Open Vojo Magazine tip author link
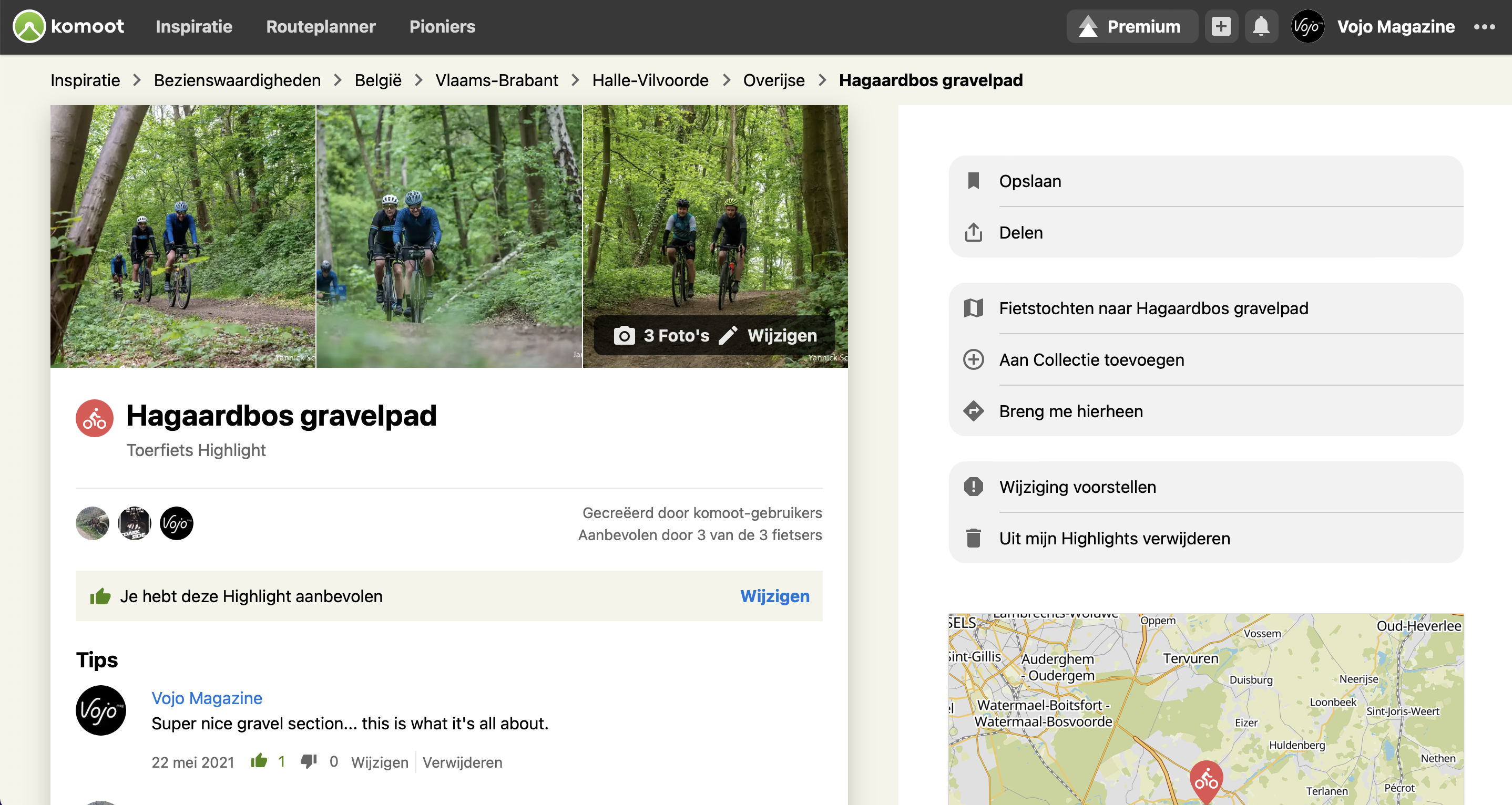The width and height of the screenshot is (1512, 805). coord(207,698)
